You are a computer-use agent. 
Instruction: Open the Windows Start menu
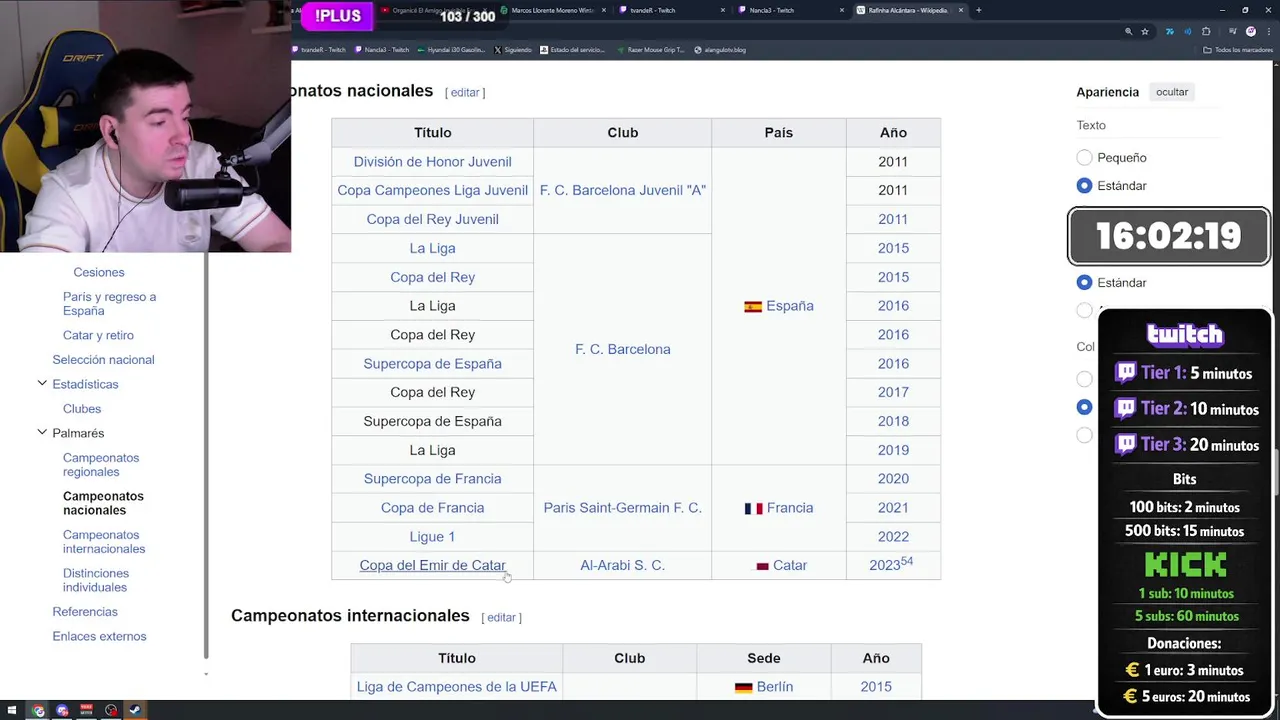(12, 710)
